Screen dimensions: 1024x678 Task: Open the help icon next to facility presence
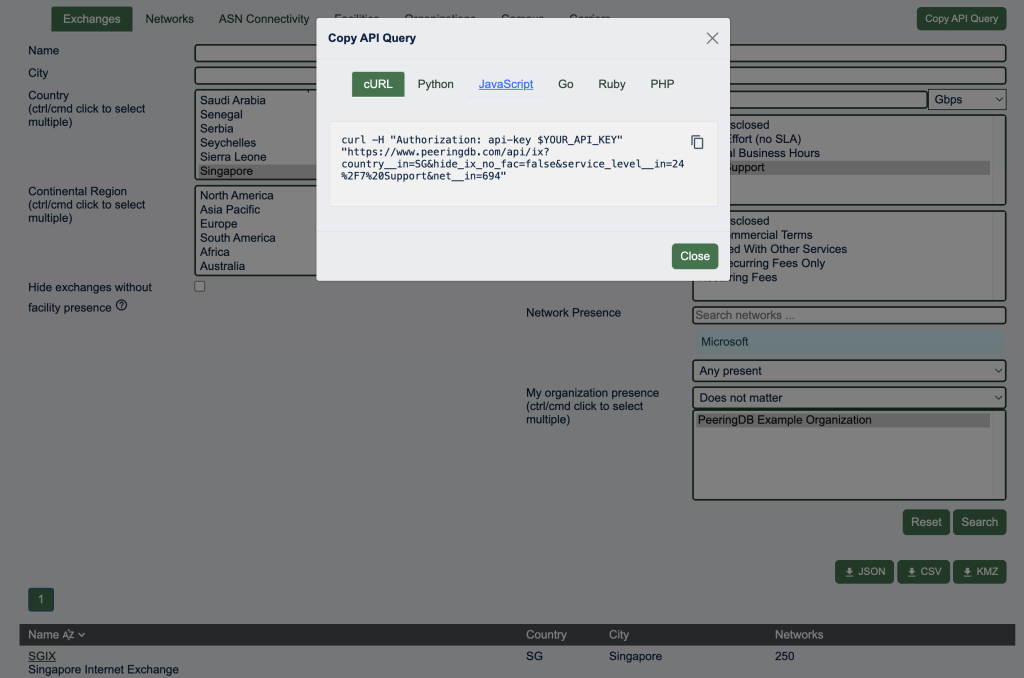121,305
